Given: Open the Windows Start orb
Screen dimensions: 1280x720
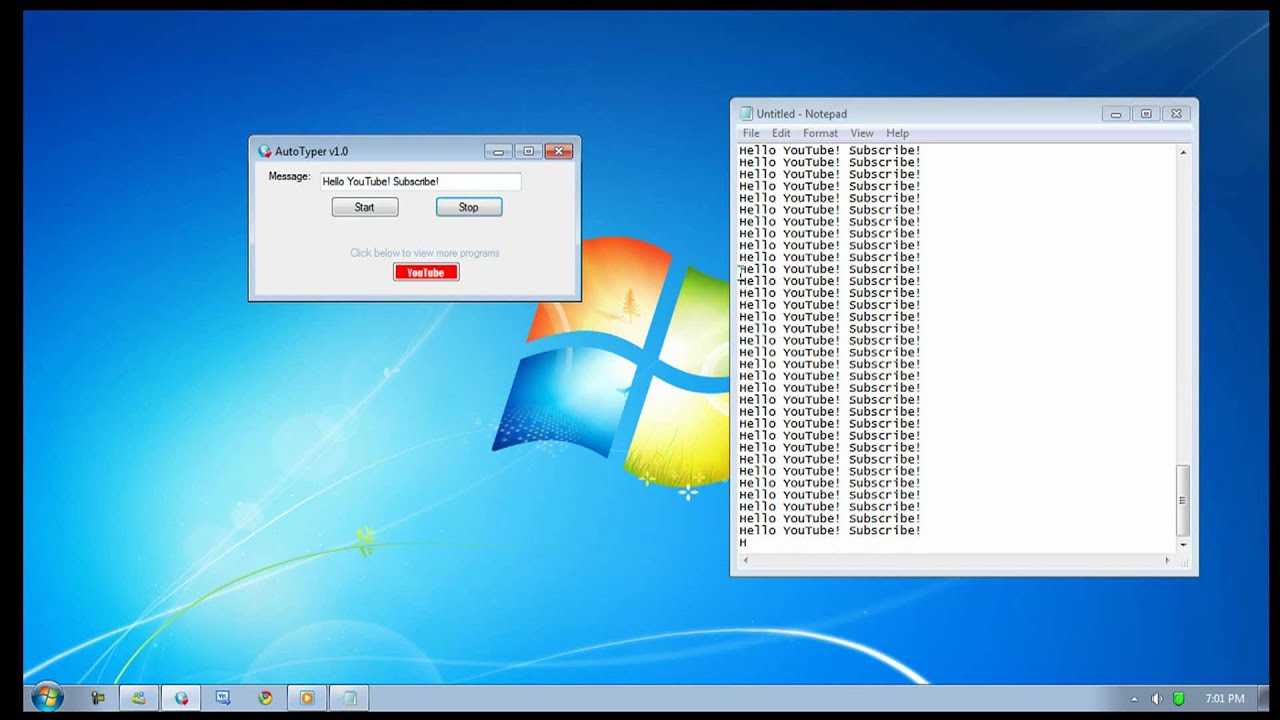Looking at the screenshot, I should (x=46, y=697).
